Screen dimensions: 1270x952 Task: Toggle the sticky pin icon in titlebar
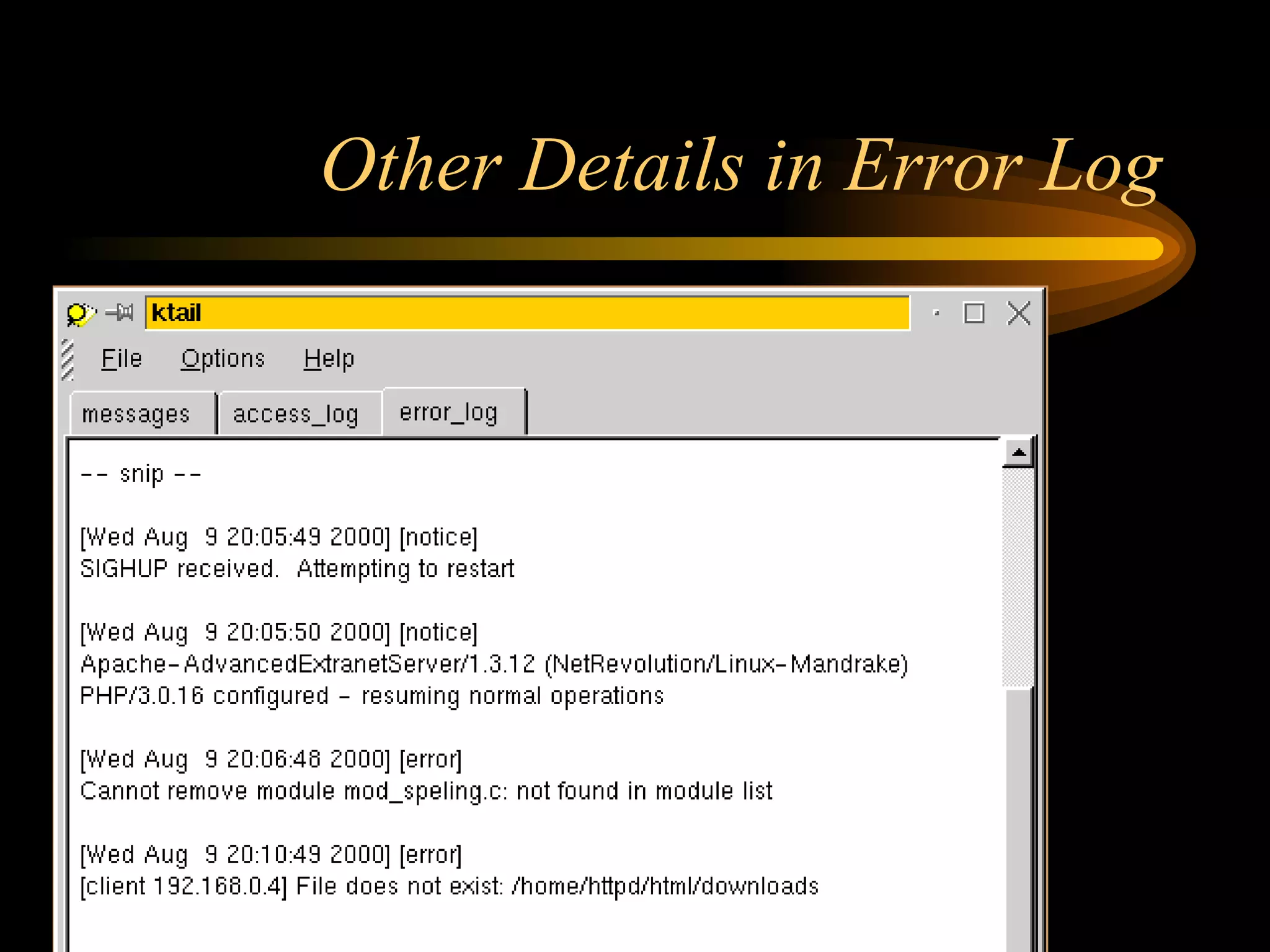[x=120, y=312]
